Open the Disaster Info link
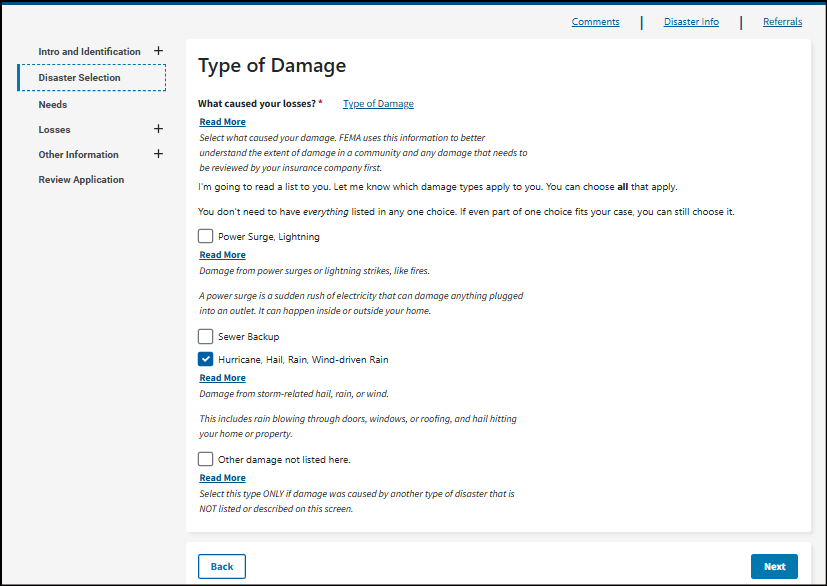827x586 pixels. pyautogui.click(x=691, y=22)
